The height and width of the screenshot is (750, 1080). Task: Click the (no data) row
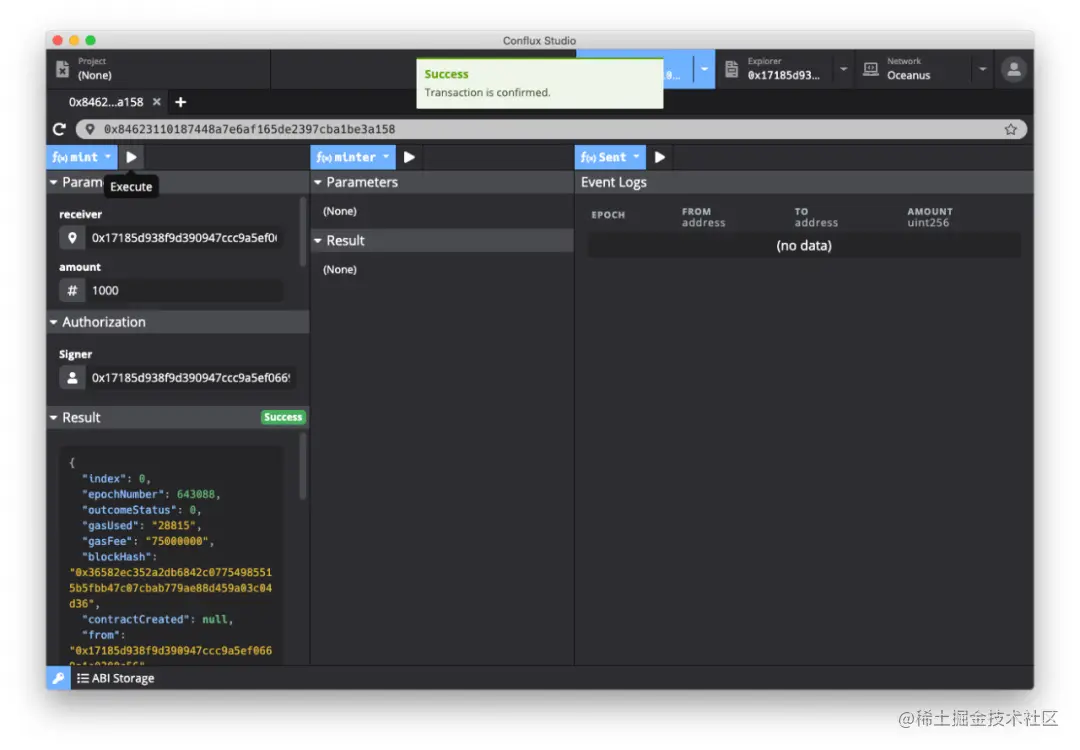pos(804,246)
